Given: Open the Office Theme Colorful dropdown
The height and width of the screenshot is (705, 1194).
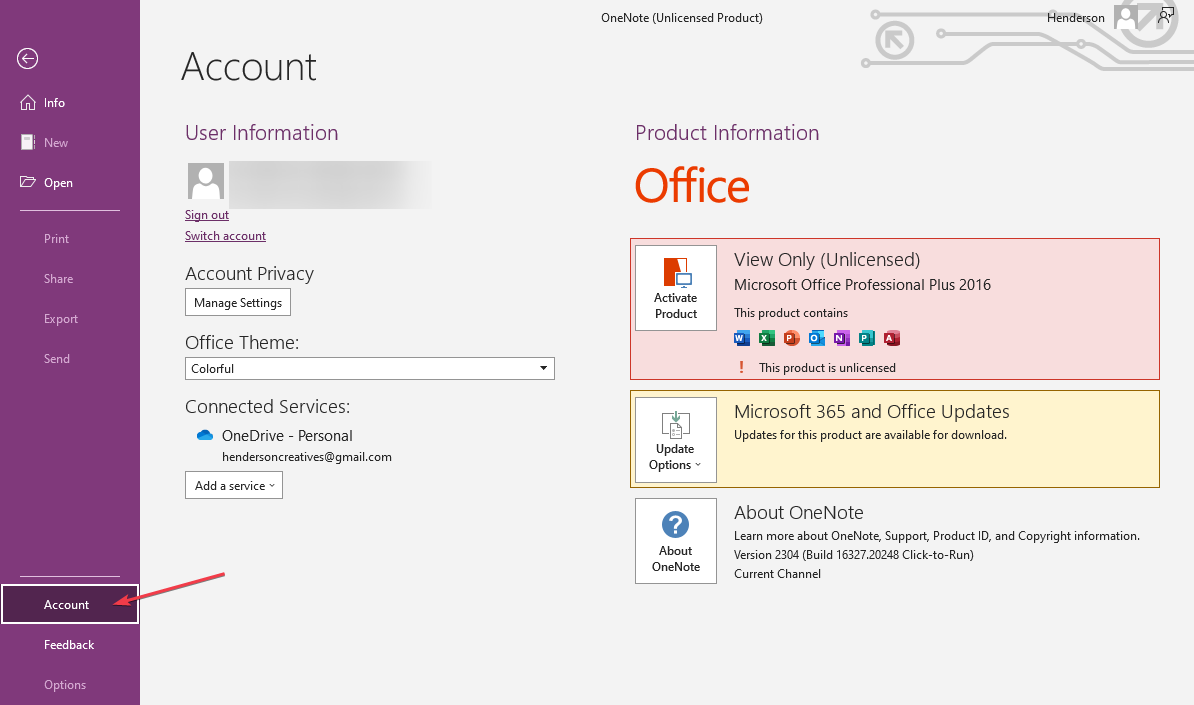Looking at the screenshot, I should [369, 368].
